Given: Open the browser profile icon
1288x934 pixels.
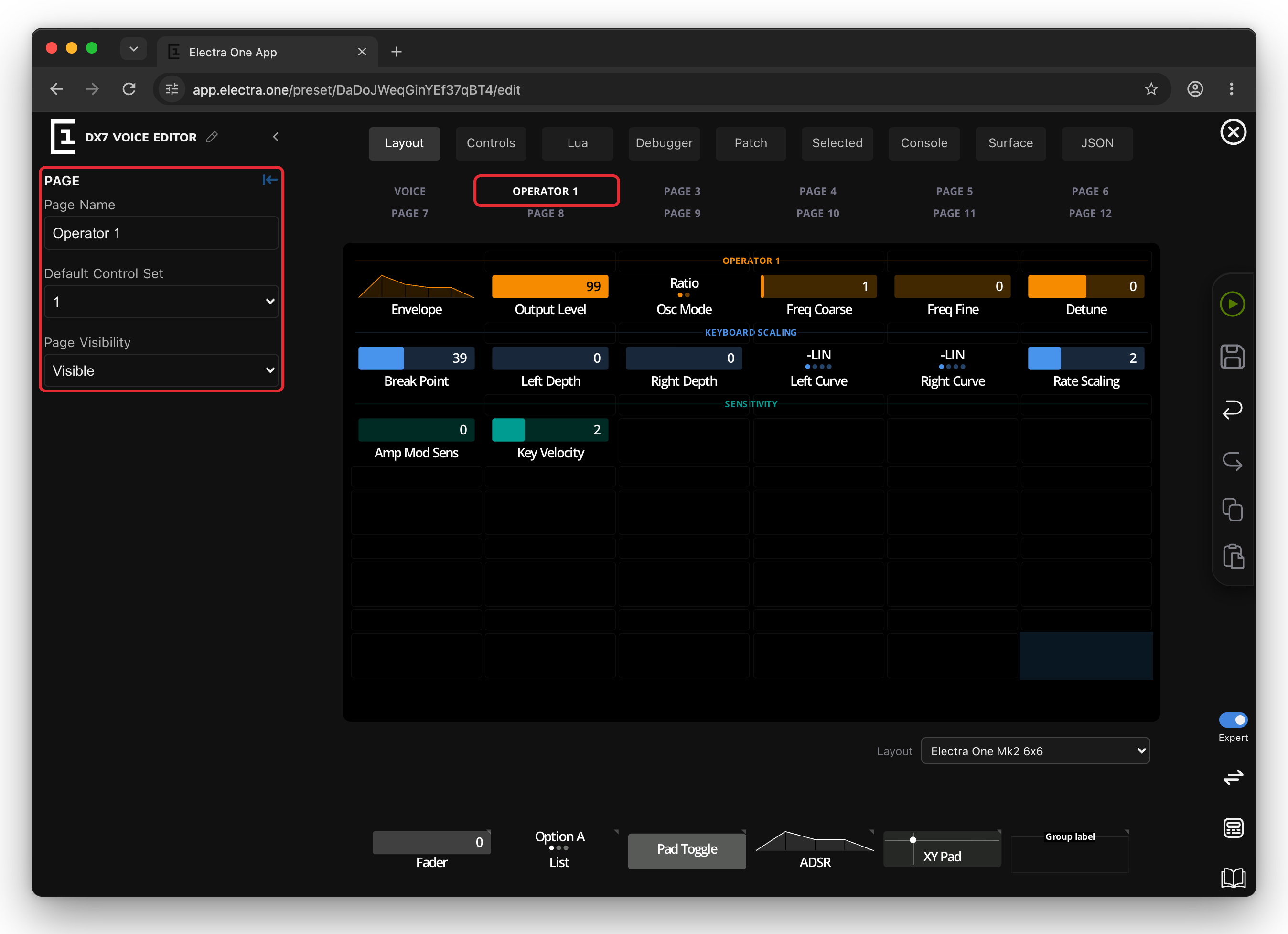Looking at the screenshot, I should click(x=1195, y=89).
